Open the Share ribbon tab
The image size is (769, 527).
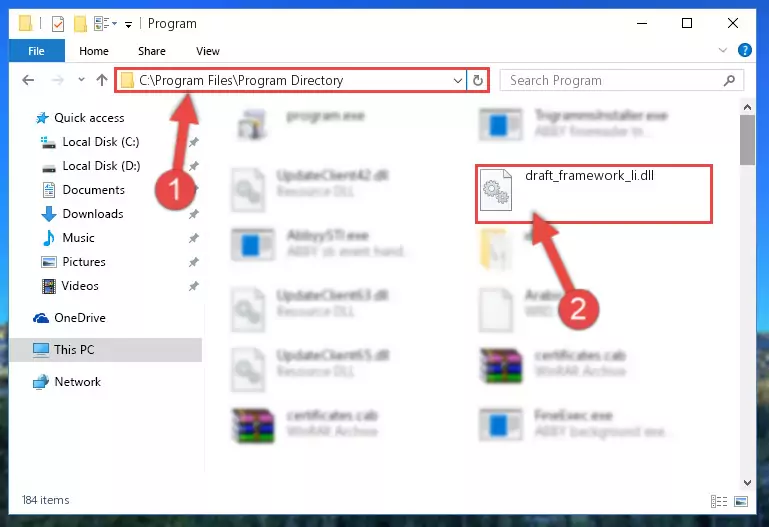tap(152, 51)
